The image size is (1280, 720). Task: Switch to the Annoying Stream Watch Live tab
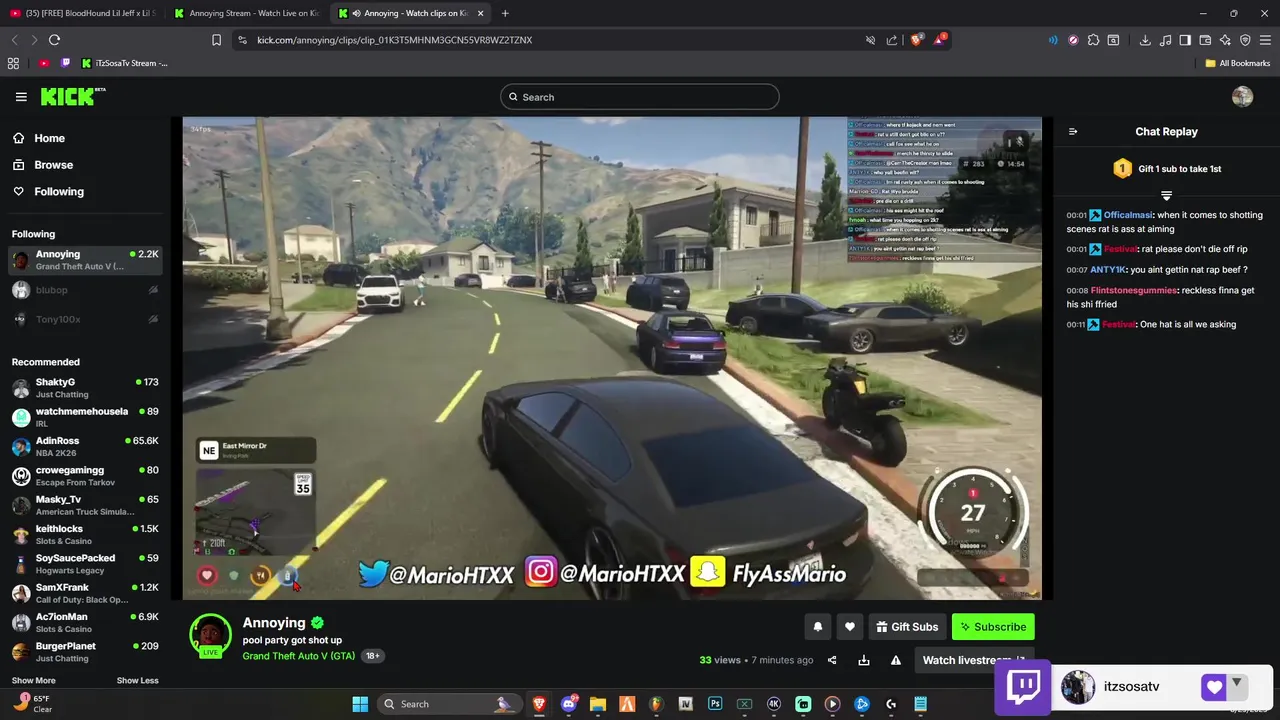coord(246,13)
